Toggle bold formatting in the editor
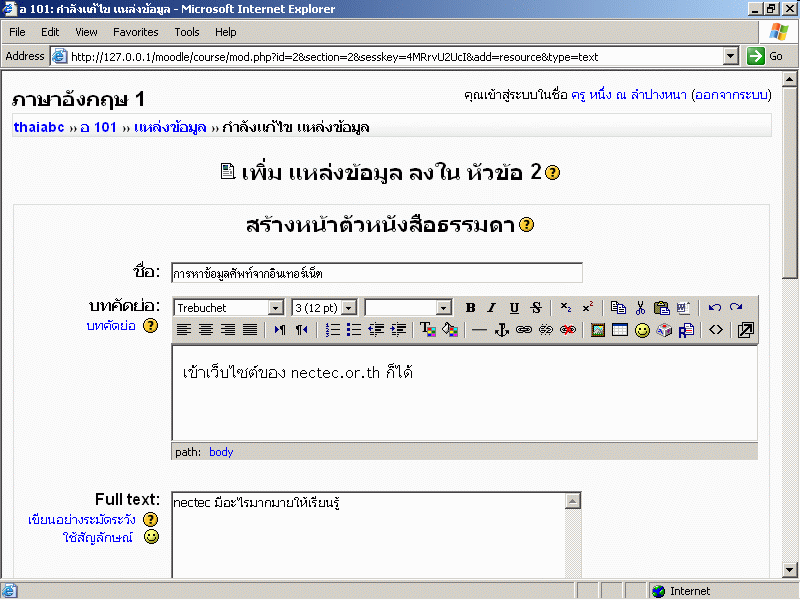Screen dimensions: 800x600 (x=470, y=308)
